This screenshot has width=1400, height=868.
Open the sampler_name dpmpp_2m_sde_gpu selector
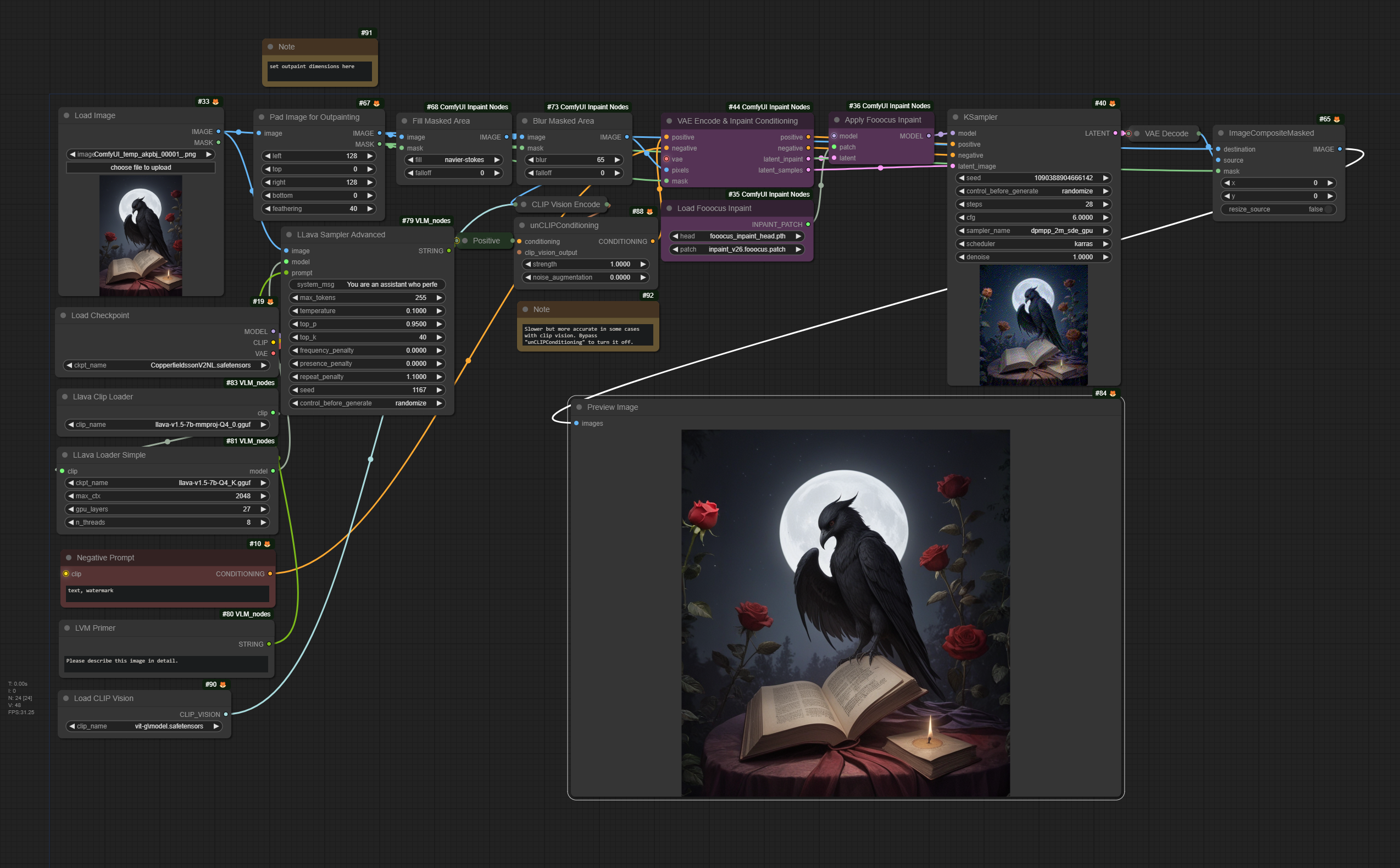1032,231
